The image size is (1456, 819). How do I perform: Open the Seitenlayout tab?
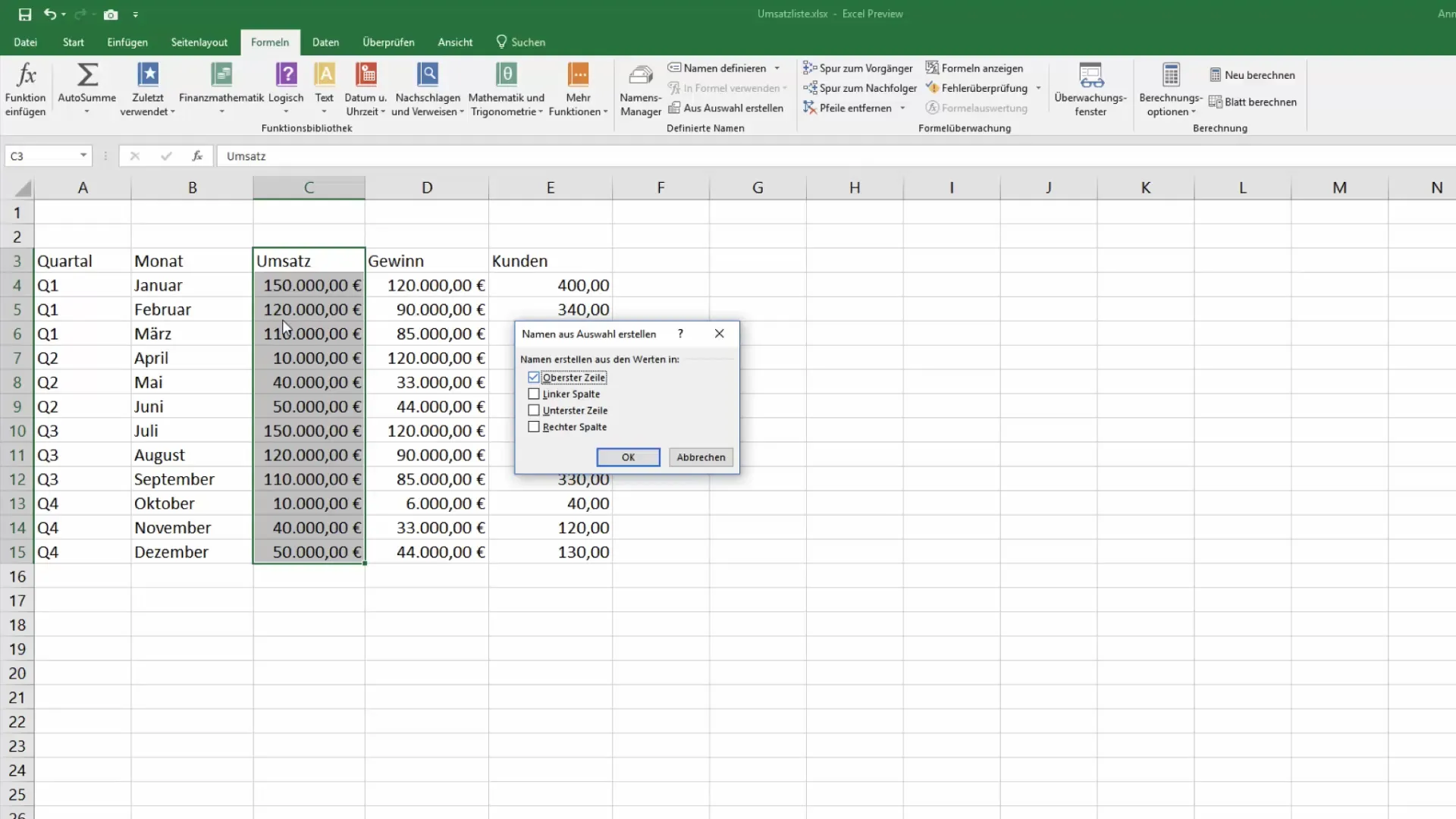point(199,42)
